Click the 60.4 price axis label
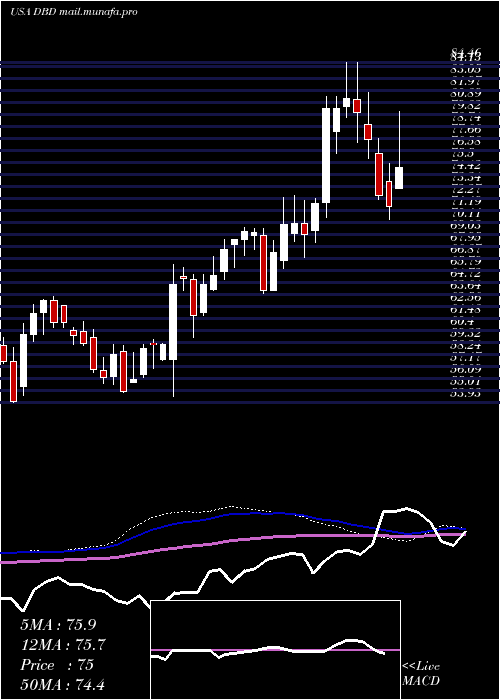500x700 pixels. coord(462,322)
